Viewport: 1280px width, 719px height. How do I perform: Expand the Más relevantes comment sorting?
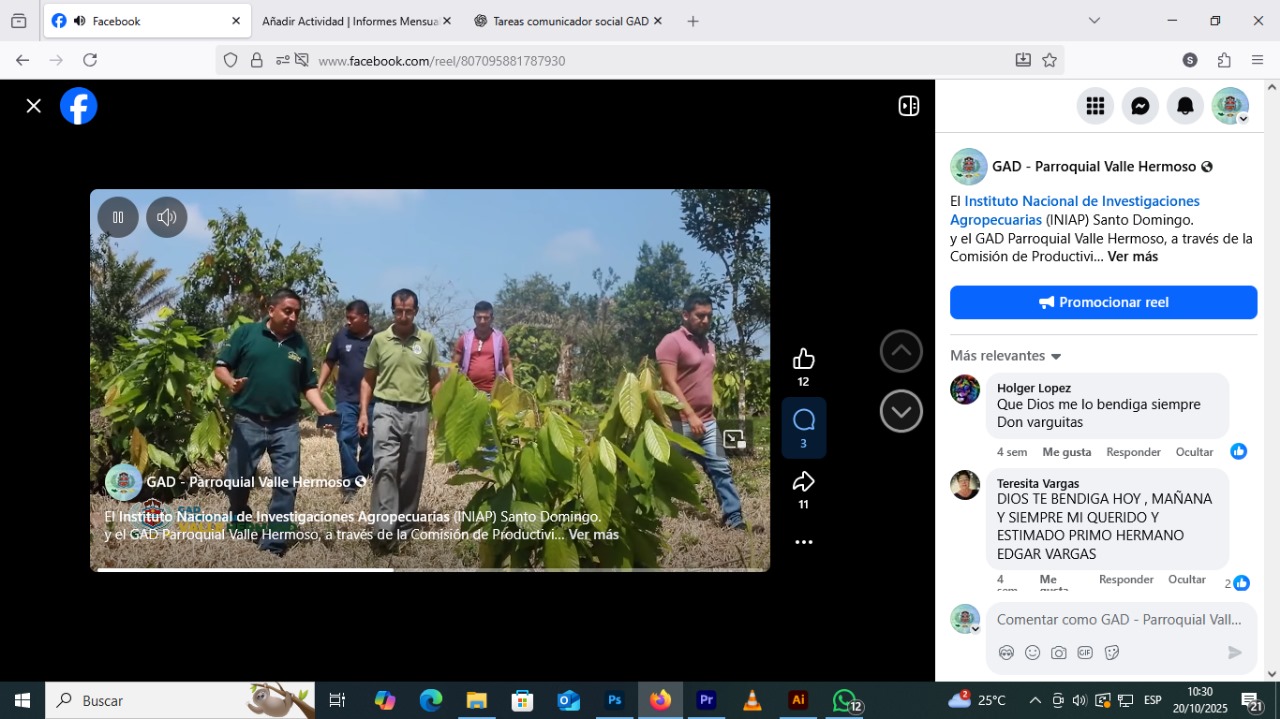pyautogui.click(x=1005, y=356)
